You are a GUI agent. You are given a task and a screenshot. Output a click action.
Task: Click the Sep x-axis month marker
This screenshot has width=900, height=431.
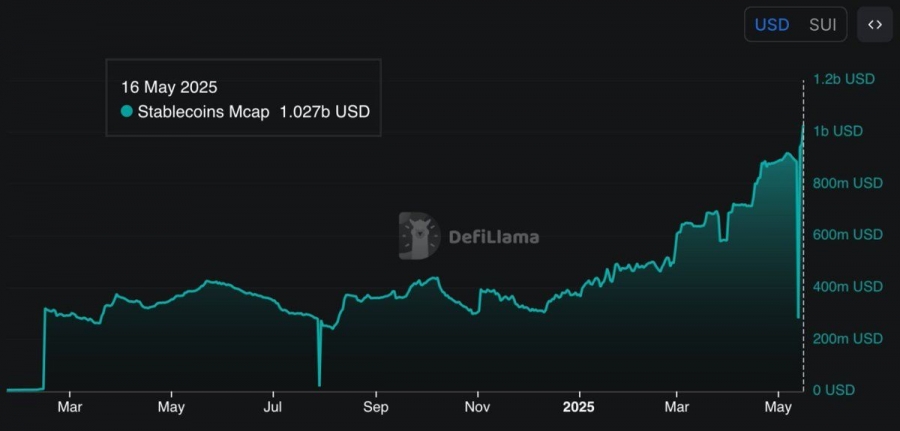(x=375, y=407)
